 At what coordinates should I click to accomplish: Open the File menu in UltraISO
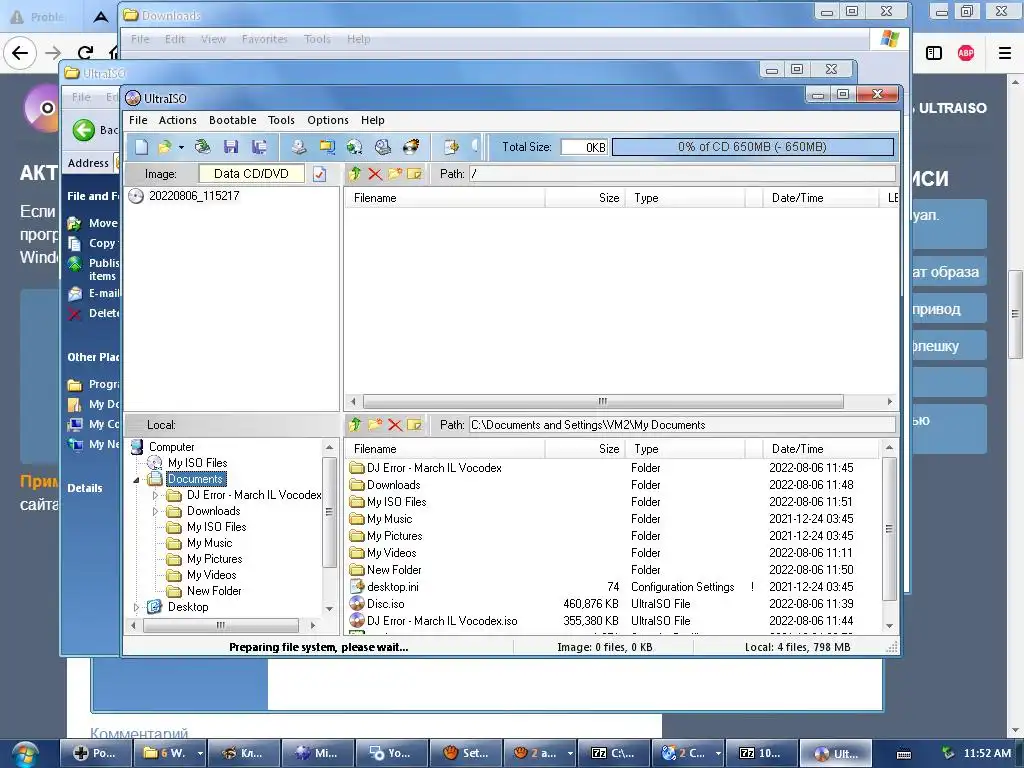click(x=138, y=120)
